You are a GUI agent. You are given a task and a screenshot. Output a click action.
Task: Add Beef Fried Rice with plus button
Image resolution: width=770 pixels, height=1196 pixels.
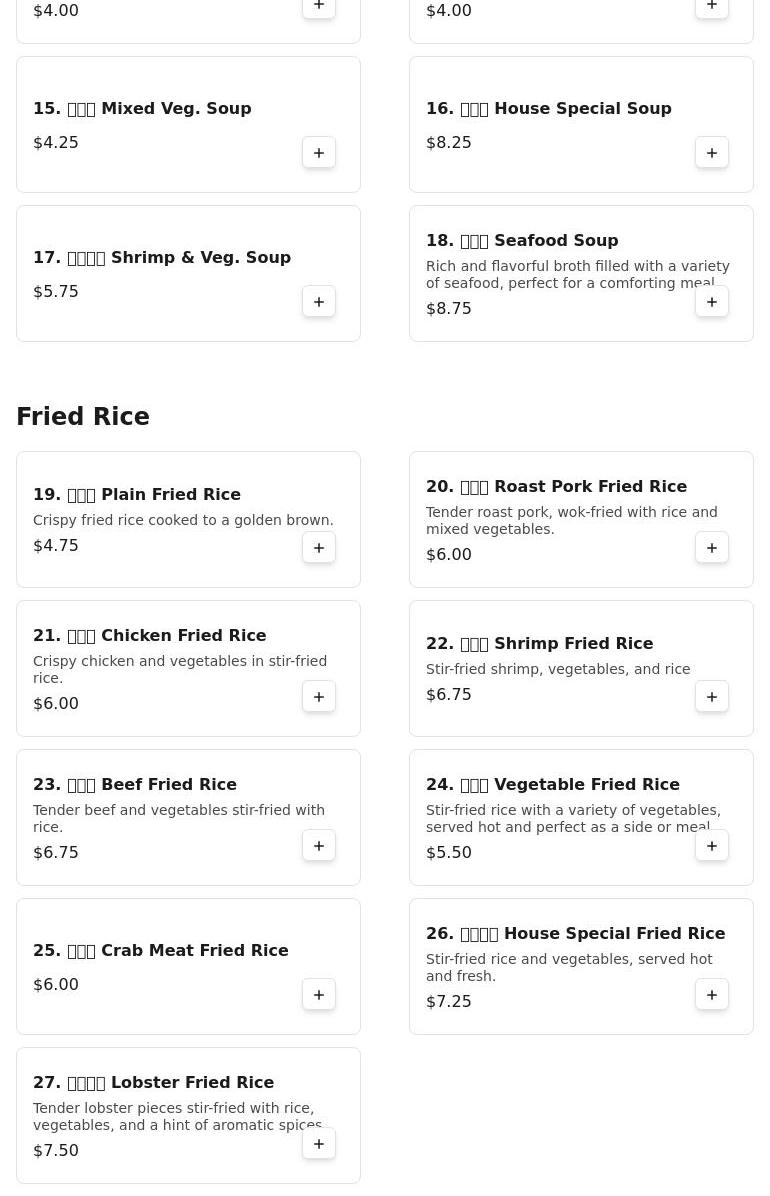tap(319, 846)
